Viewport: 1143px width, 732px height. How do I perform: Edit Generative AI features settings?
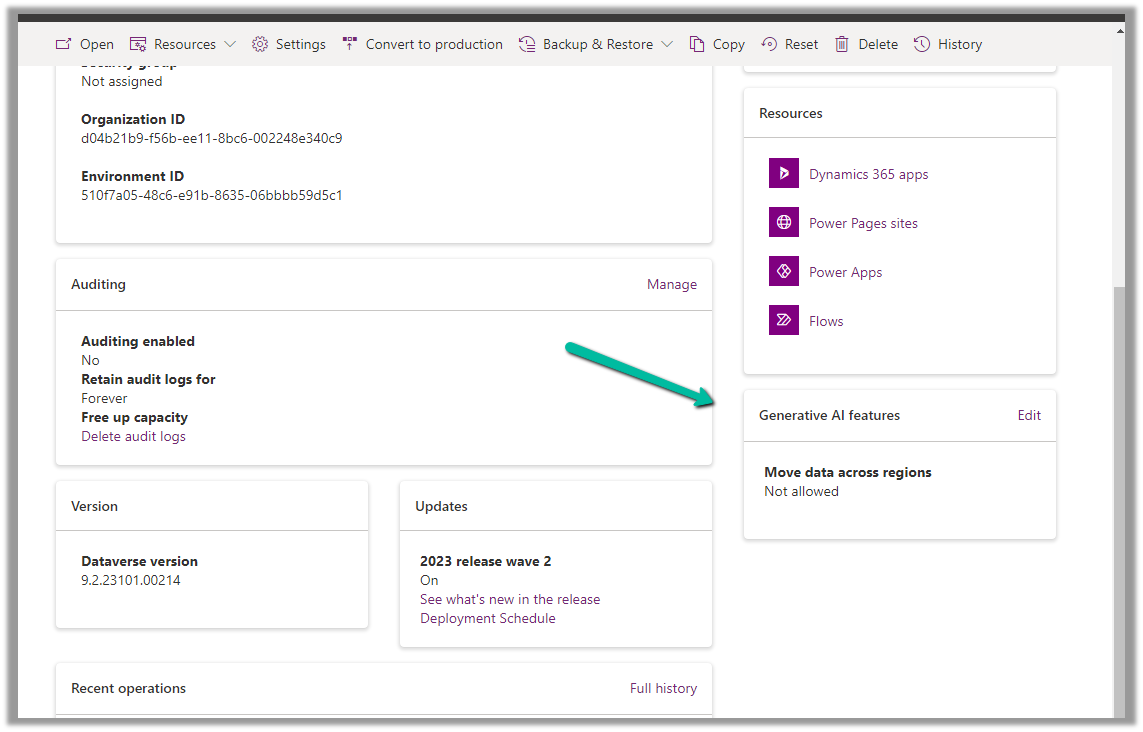(x=1029, y=415)
